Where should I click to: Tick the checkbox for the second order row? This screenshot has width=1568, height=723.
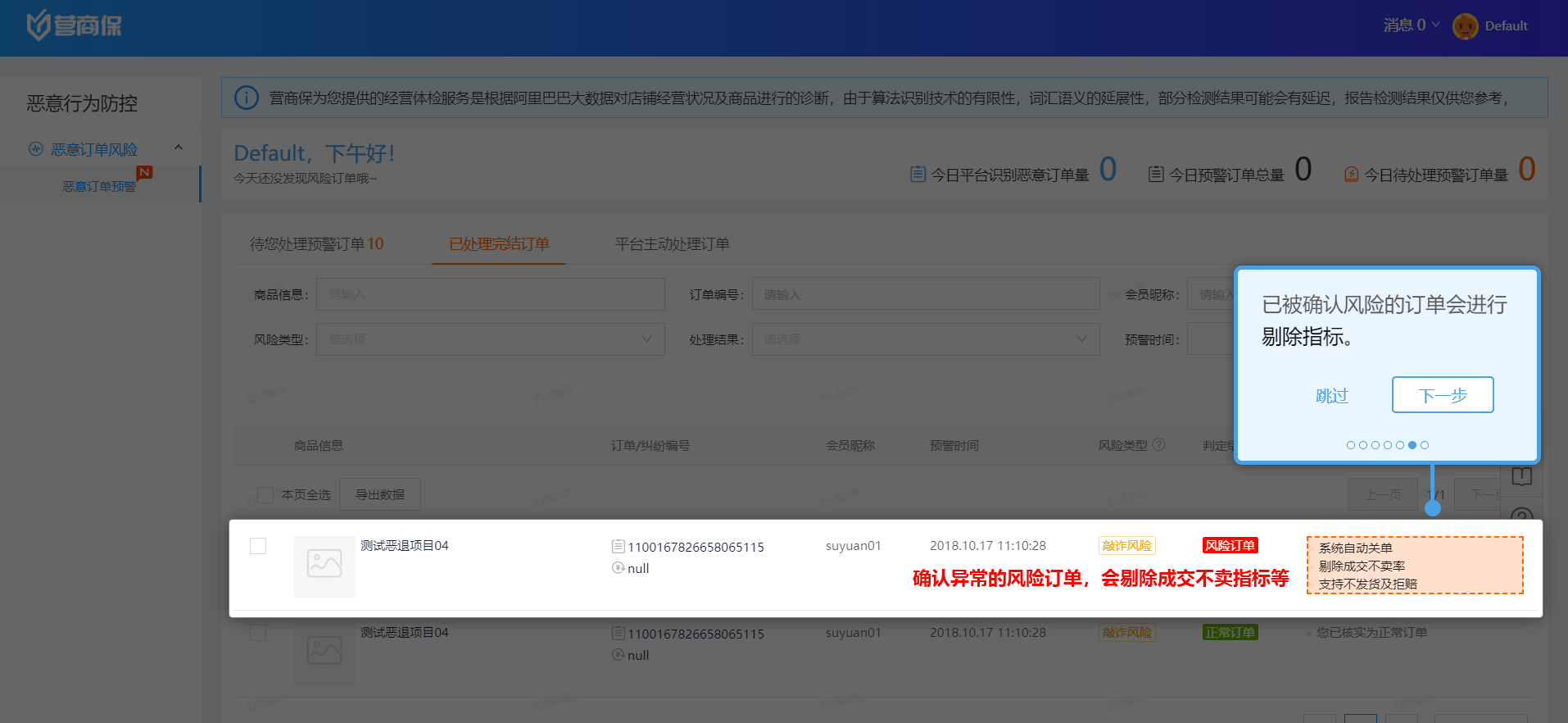tap(258, 633)
